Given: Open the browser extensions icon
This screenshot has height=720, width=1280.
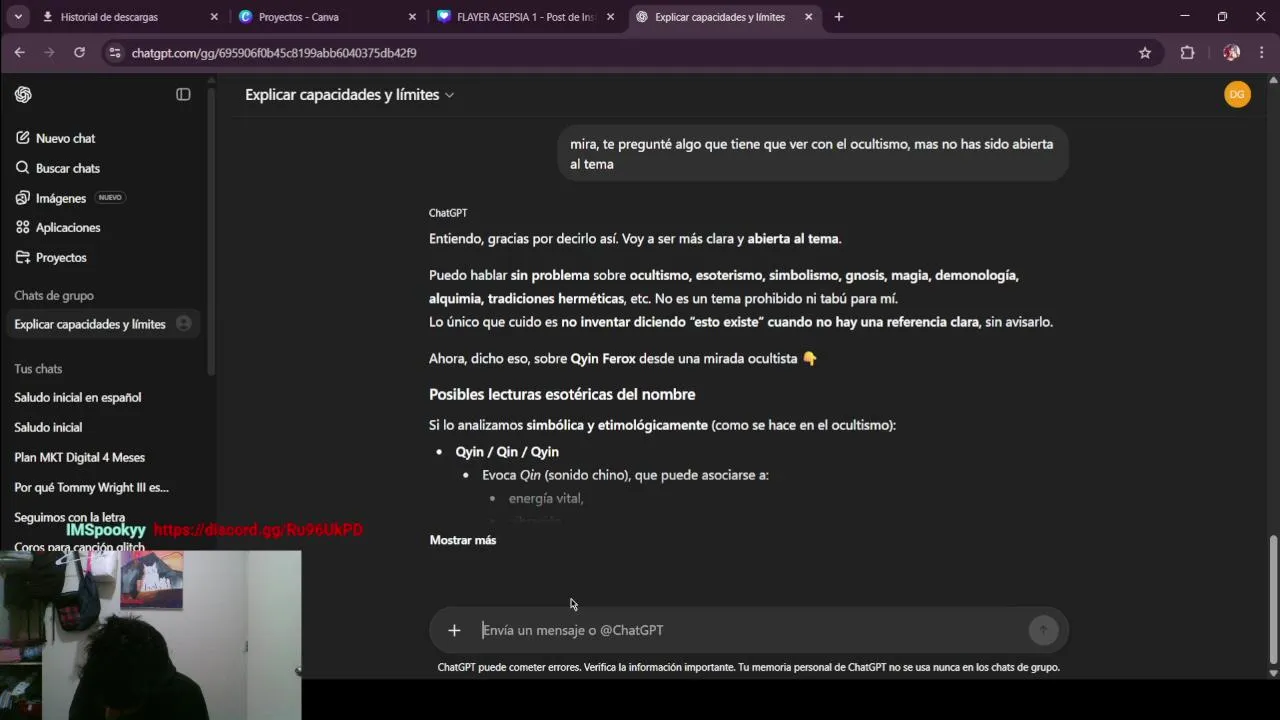Looking at the screenshot, I should [x=1187, y=53].
